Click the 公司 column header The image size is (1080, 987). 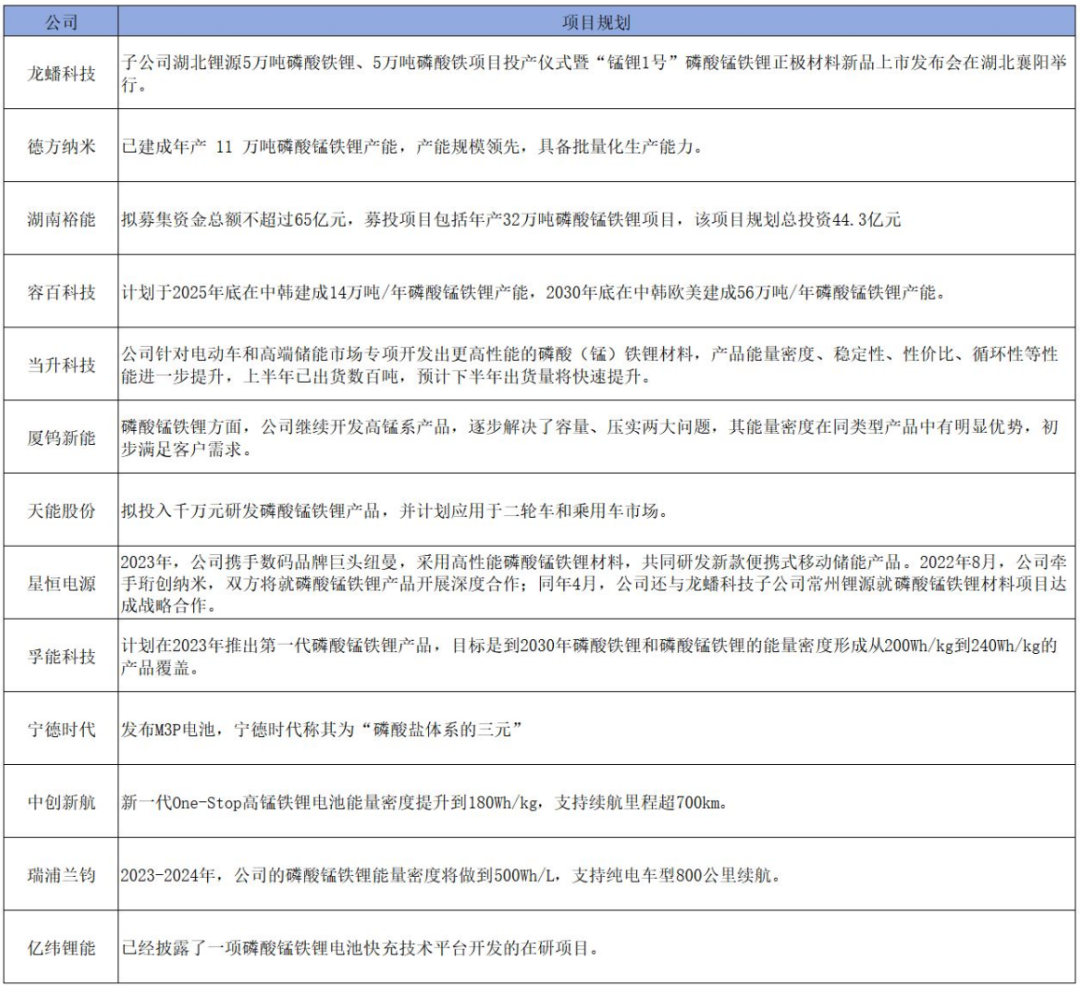61,19
